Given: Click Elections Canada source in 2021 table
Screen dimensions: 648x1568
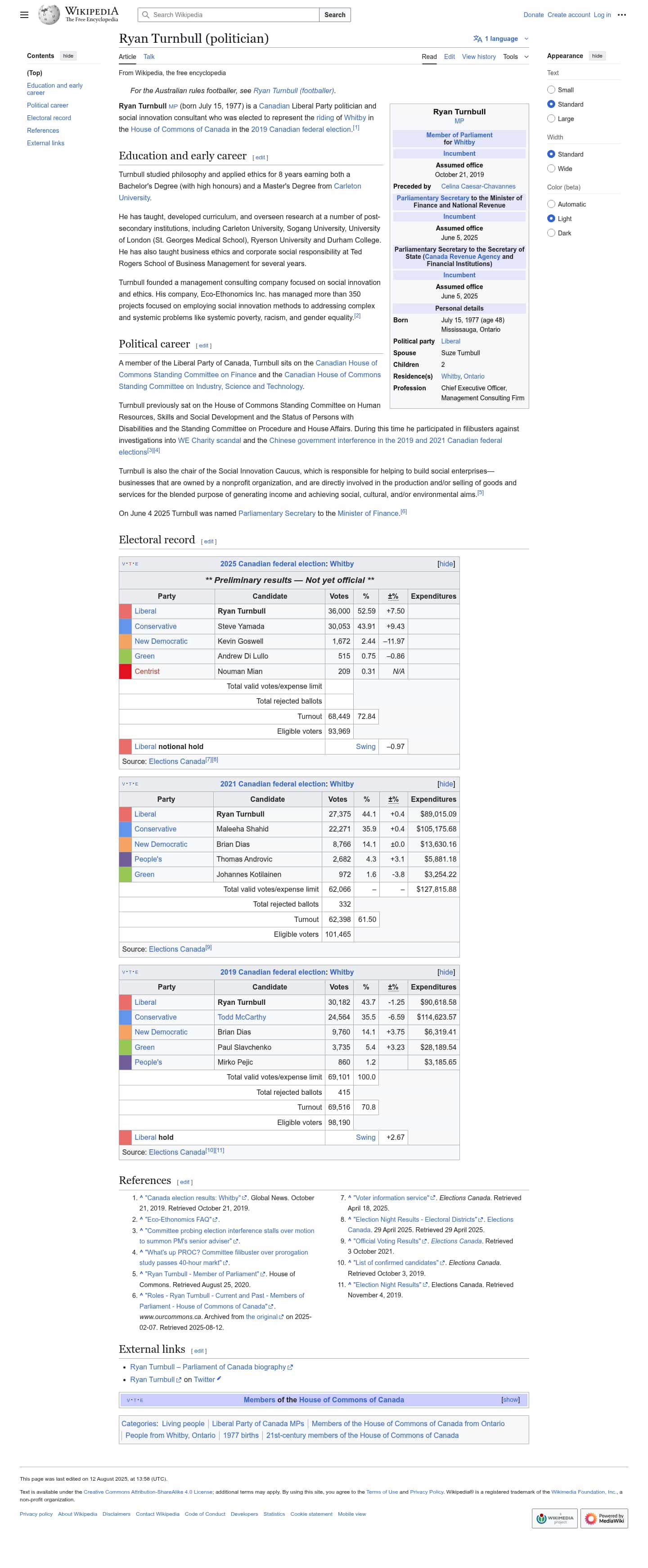Looking at the screenshot, I should (x=177, y=949).
